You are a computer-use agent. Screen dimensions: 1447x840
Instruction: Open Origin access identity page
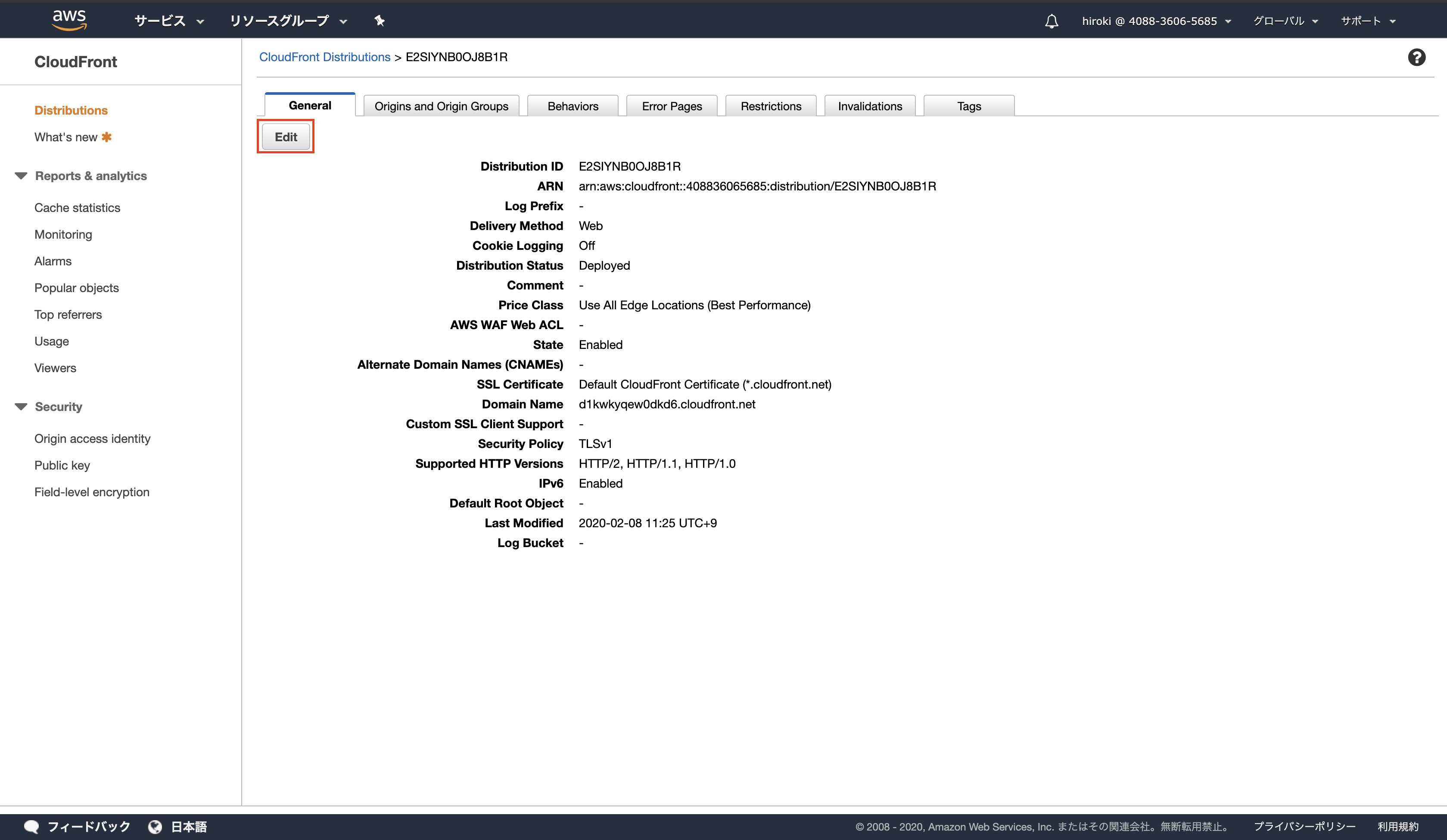click(x=92, y=439)
